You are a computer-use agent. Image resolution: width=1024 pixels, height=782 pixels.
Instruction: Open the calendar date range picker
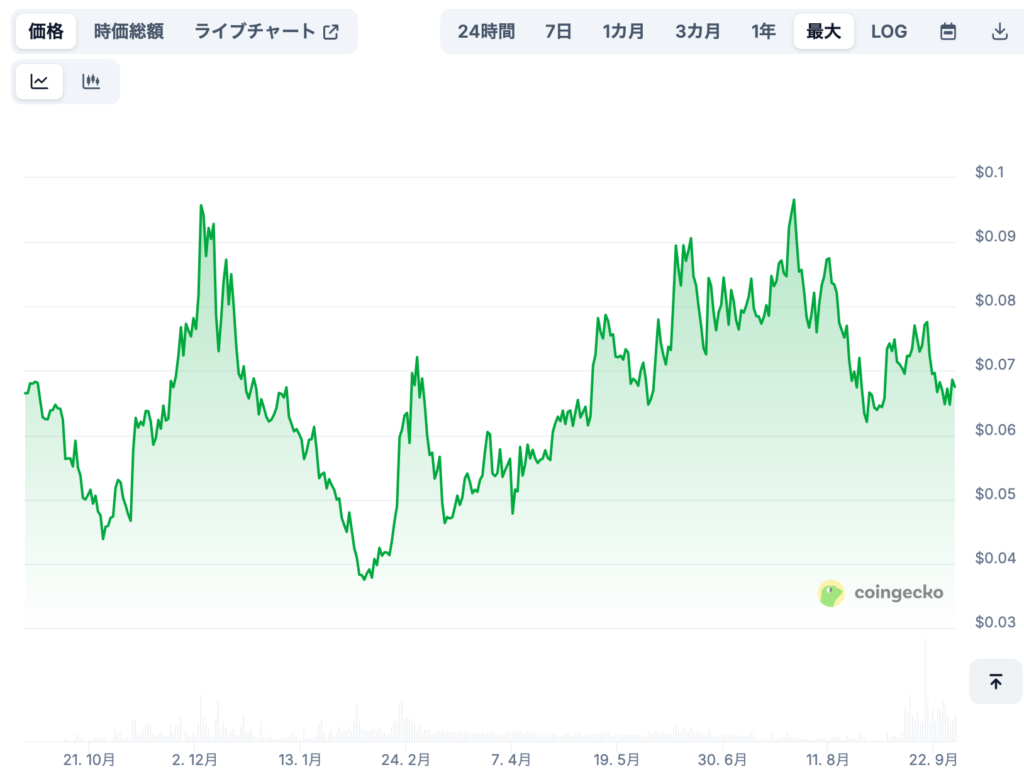click(948, 31)
